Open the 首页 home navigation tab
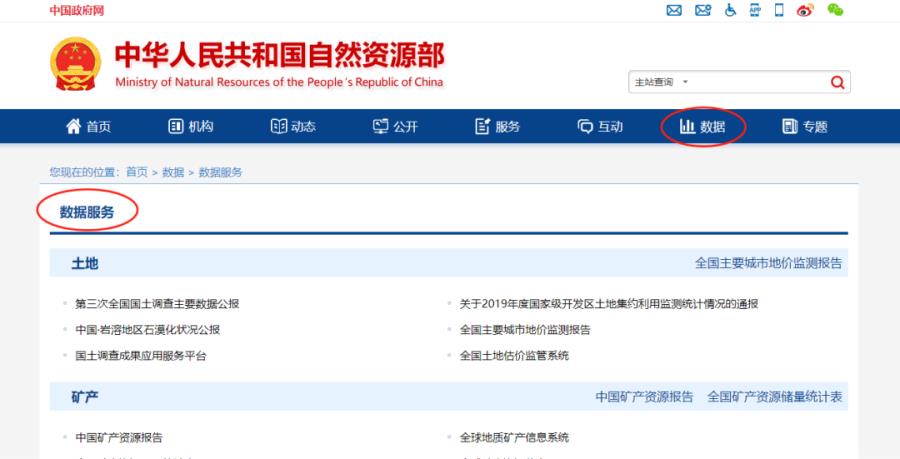Screen dimensions: 900x459 pos(88,126)
